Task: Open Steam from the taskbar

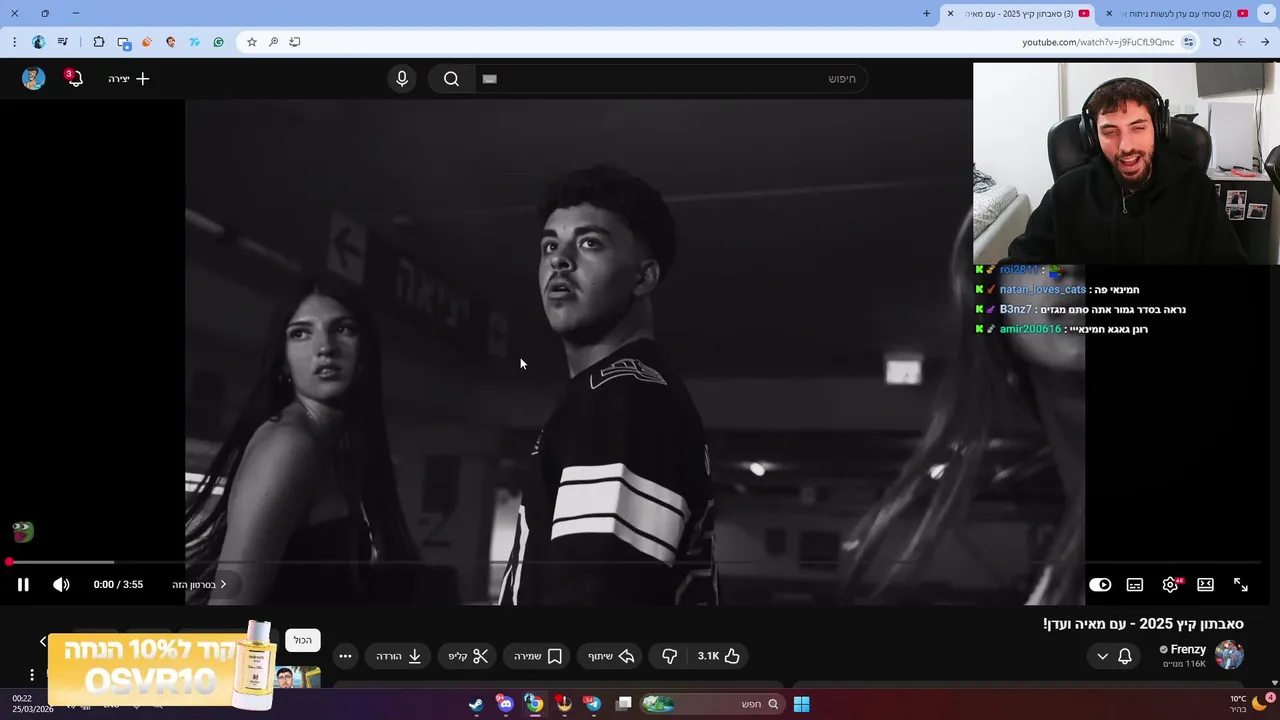Action: (x=476, y=704)
